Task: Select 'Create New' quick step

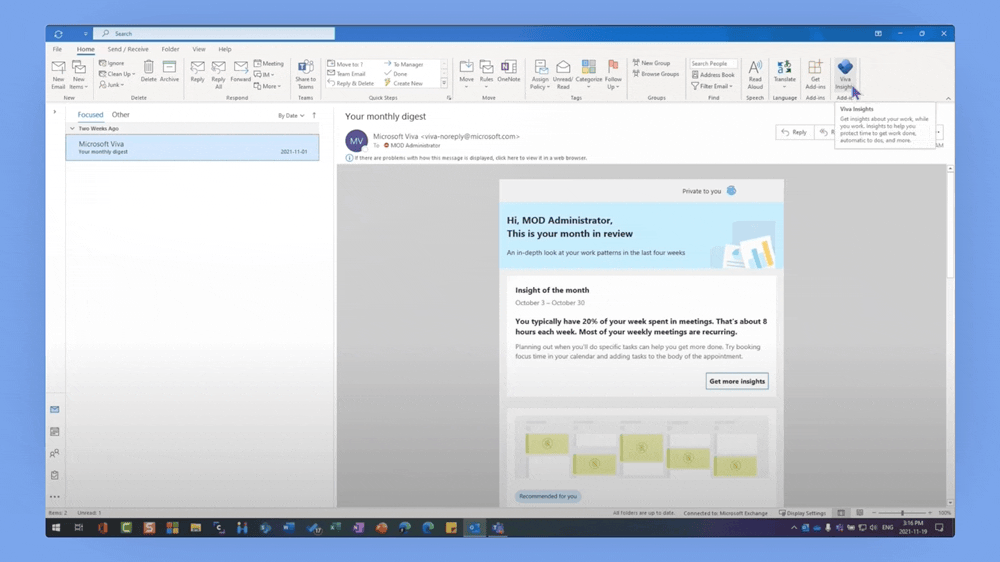Action: 404,83
